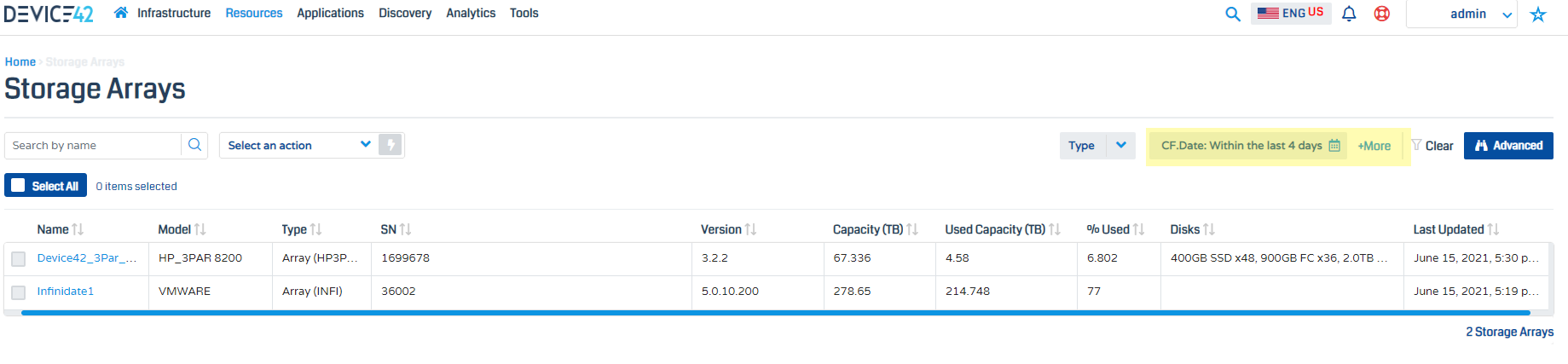Click the home icon in navbar
This screenshot has height=364, width=1568.
point(121,13)
